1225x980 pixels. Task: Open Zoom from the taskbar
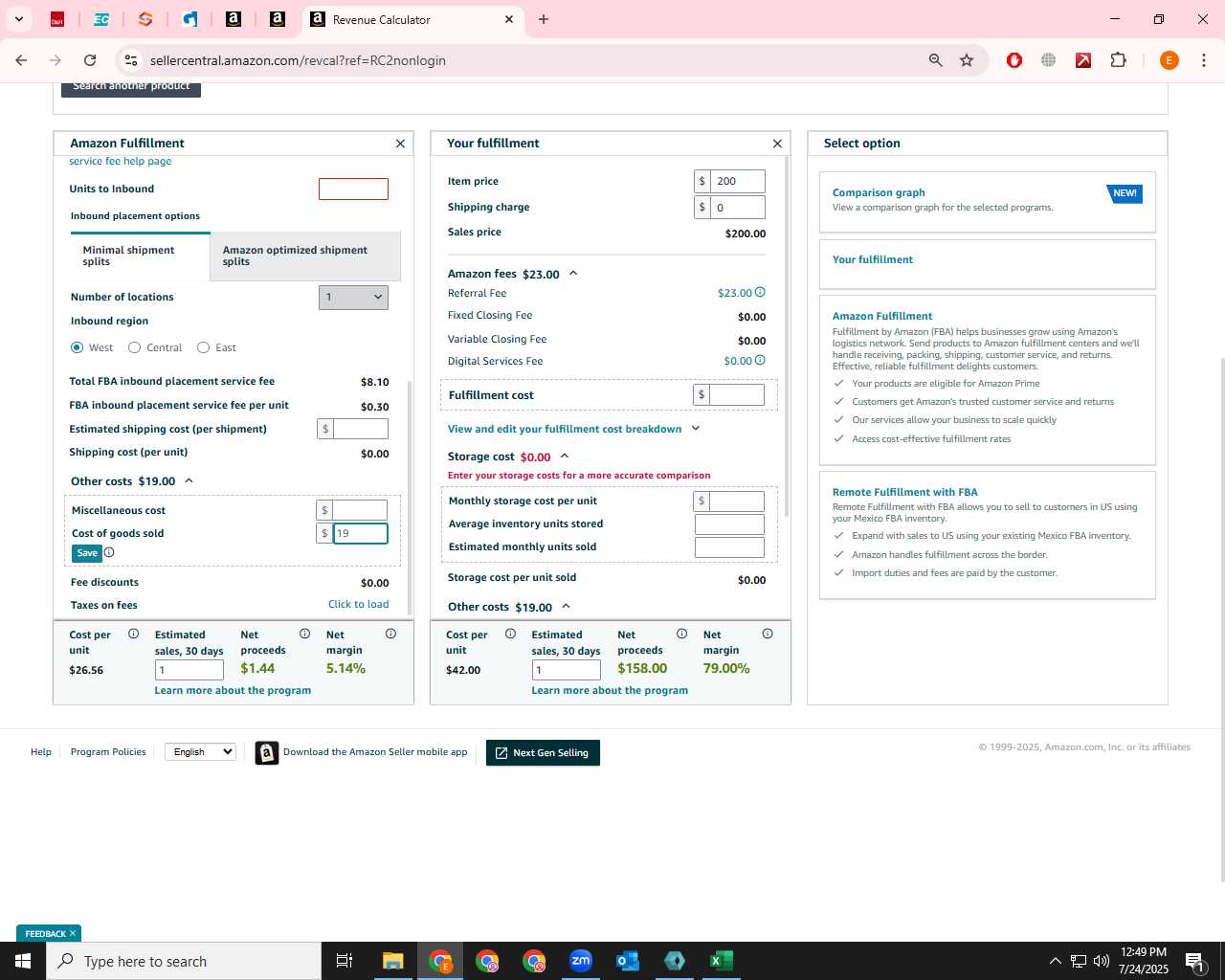pyautogui.click(x=581, y=961)
